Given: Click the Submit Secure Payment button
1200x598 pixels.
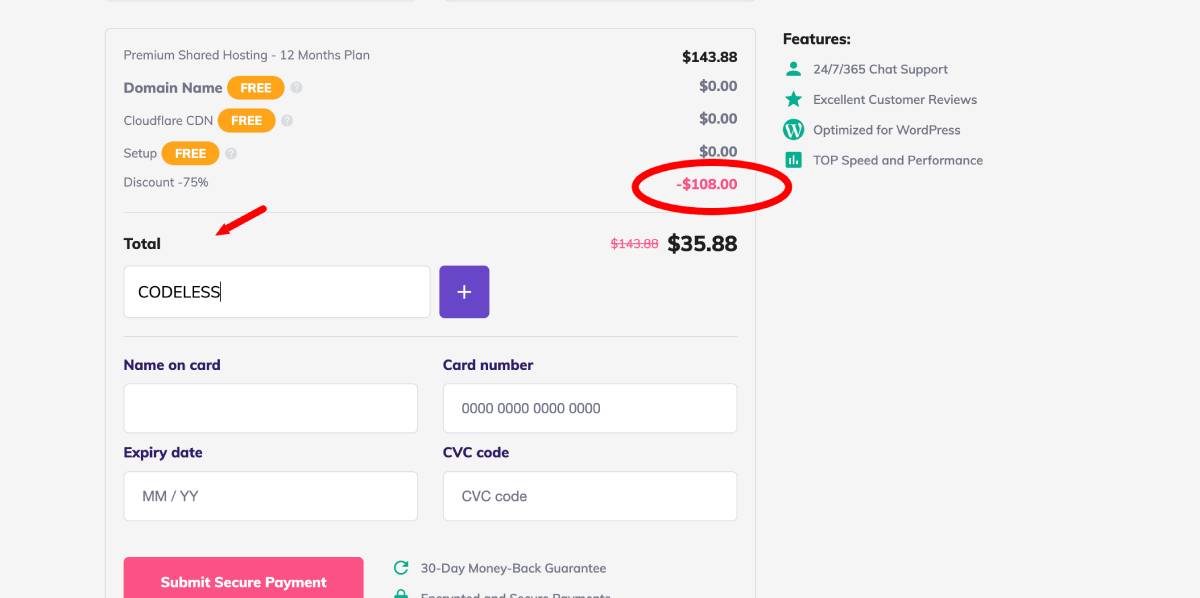Looking at the screenshot, I should point(244,578).
